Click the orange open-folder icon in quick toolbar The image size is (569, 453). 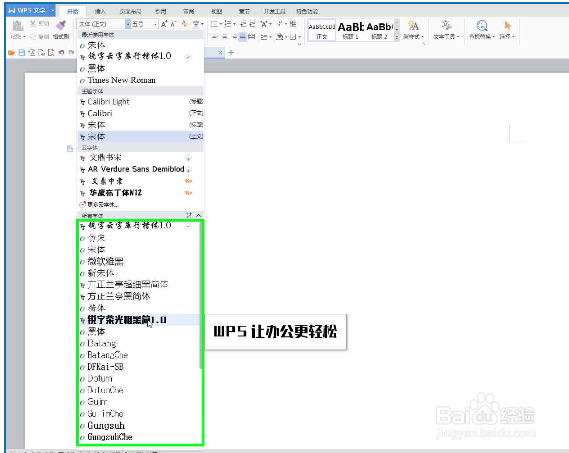coord(11,53)
